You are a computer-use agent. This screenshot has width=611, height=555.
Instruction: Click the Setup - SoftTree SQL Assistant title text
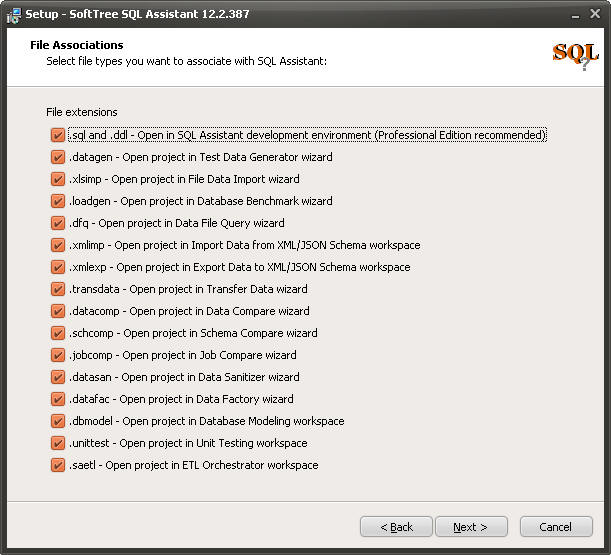click(137, 14)
